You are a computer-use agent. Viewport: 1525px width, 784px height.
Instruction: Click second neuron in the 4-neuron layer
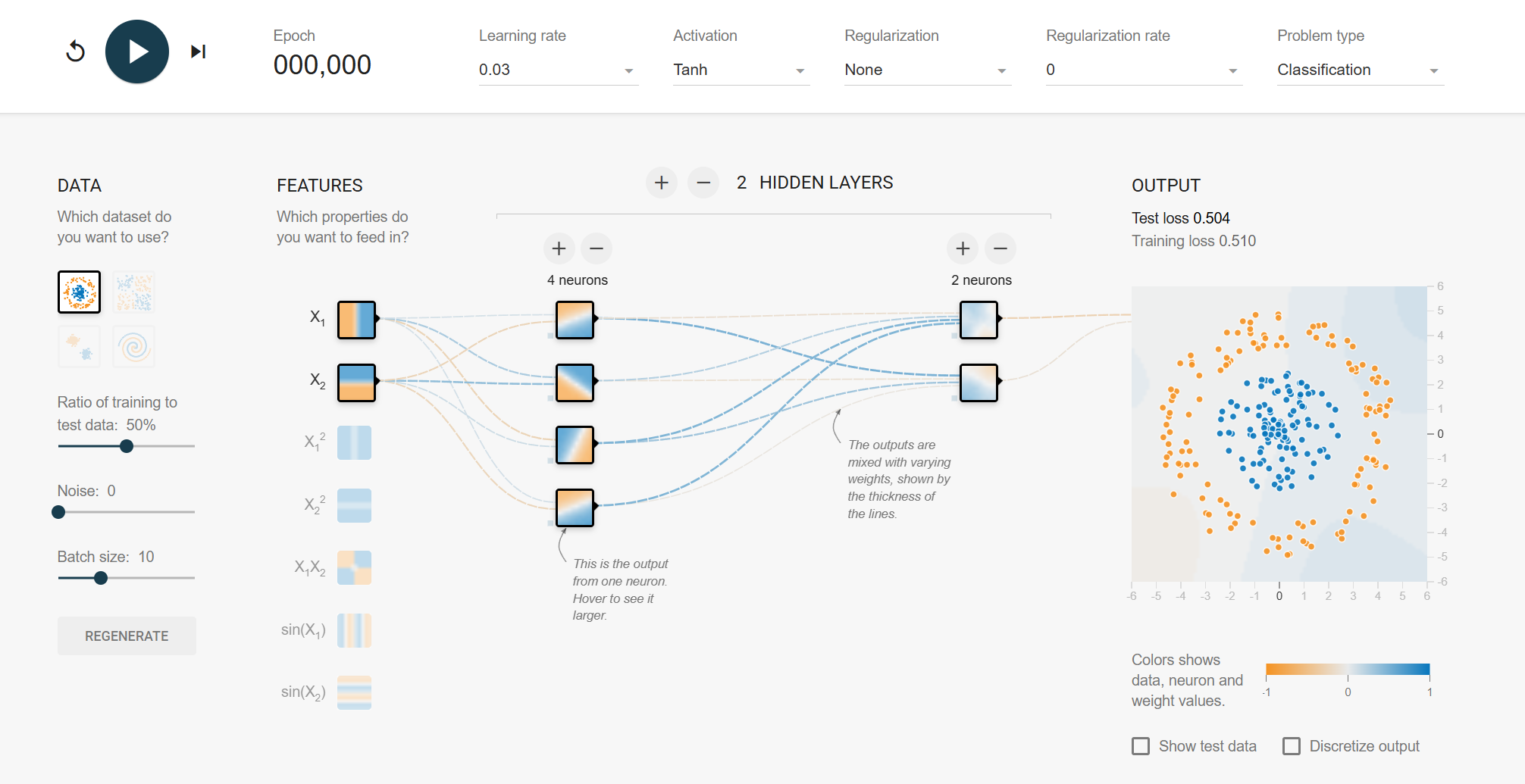click(575, 382)
